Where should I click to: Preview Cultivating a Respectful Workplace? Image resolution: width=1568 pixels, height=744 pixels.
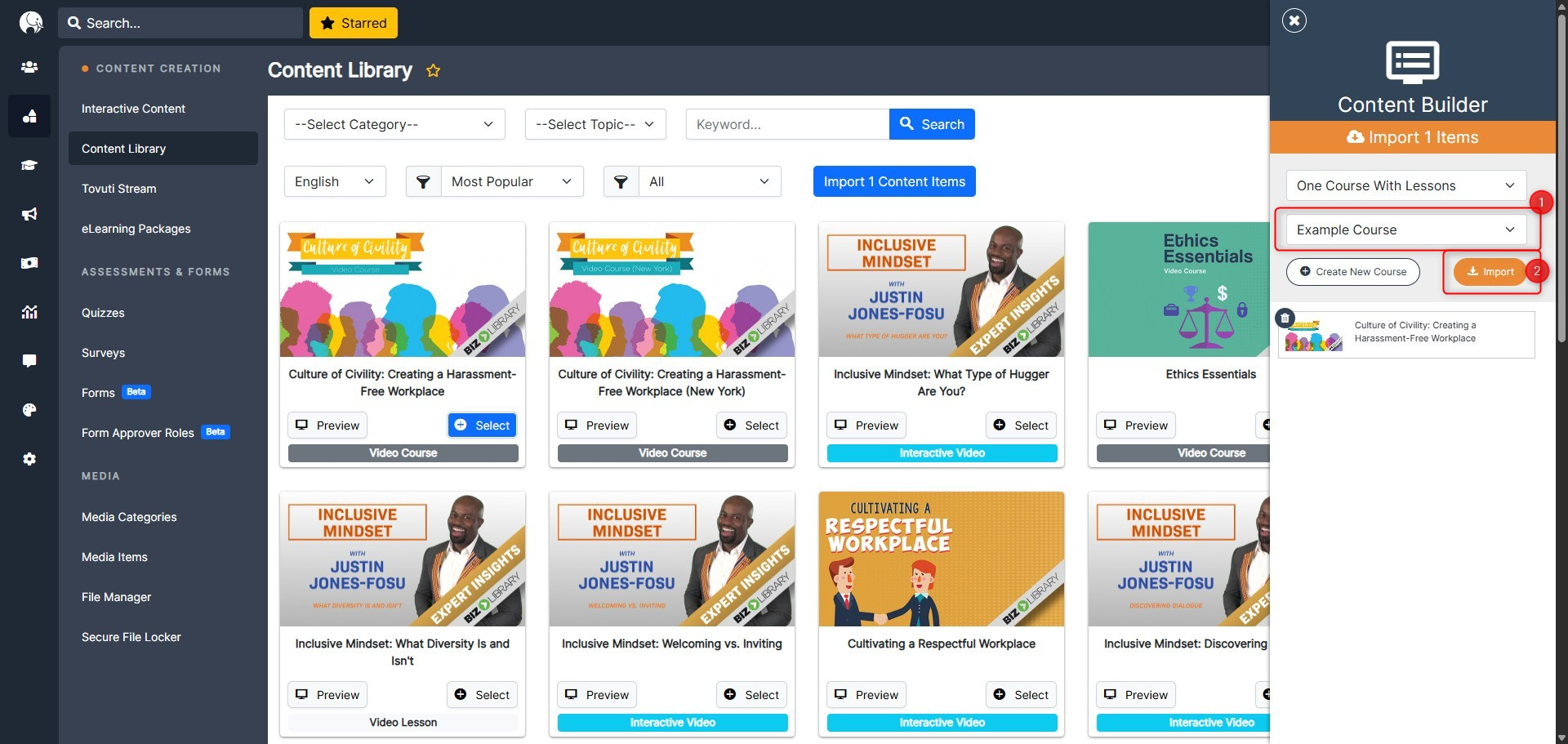point(866,695)
